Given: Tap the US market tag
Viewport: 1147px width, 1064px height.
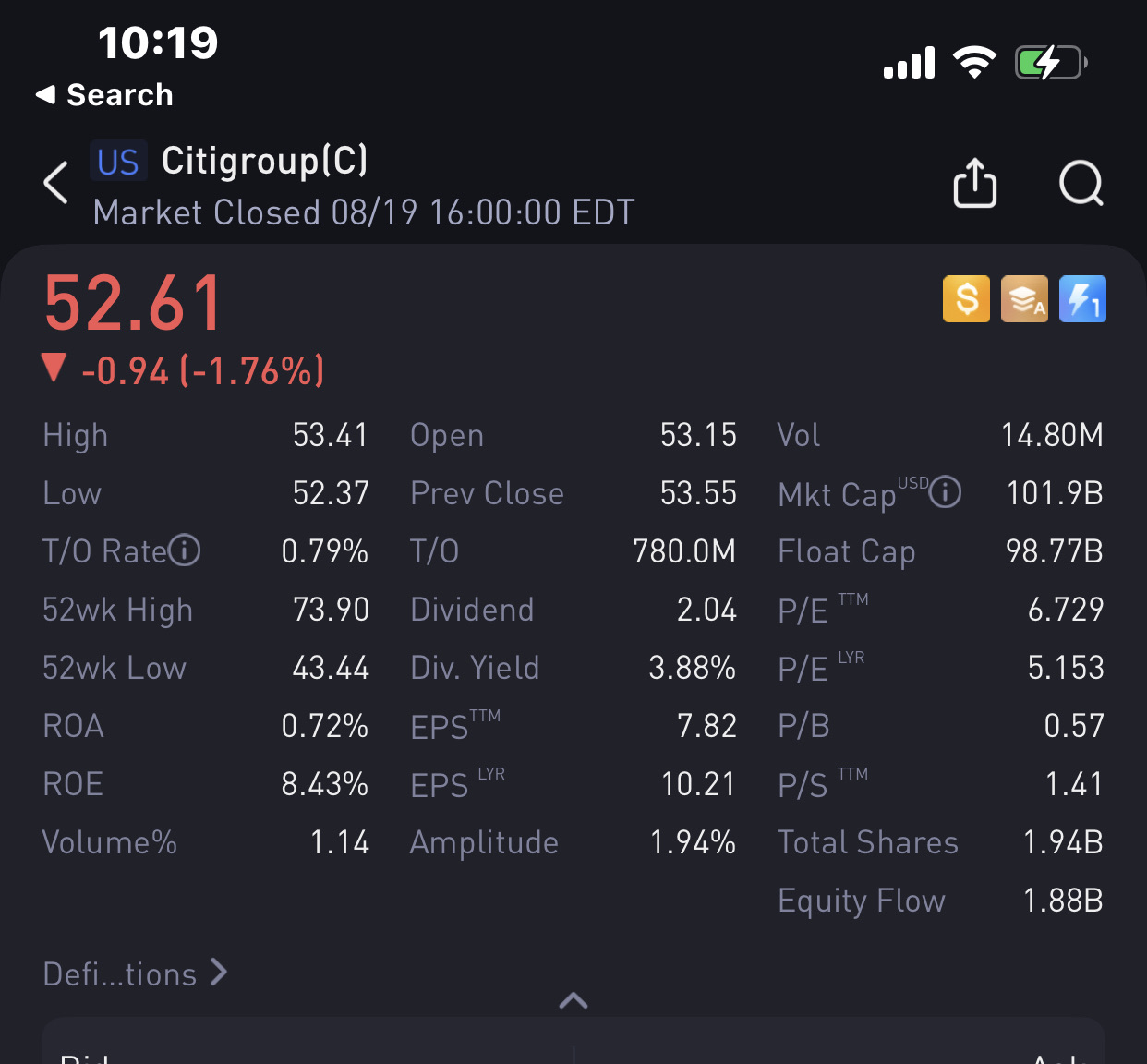Looking at the screenshot, I should click(x=118, y=162).
